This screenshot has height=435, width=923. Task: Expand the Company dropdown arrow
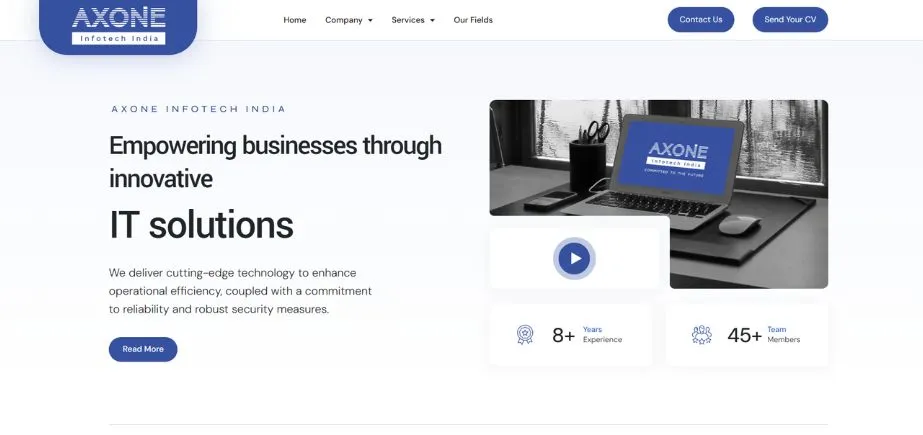tap(370, 21)
